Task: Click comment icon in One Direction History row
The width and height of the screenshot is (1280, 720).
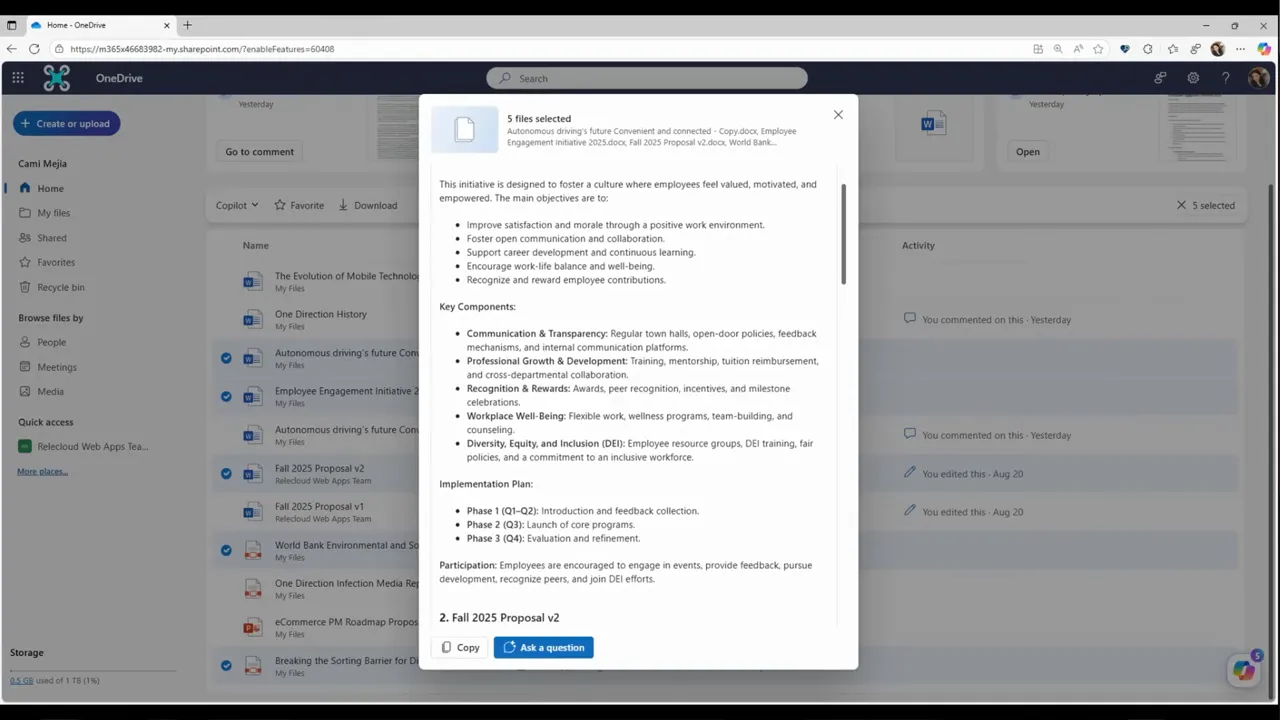Action: click(x=910, y=318)
